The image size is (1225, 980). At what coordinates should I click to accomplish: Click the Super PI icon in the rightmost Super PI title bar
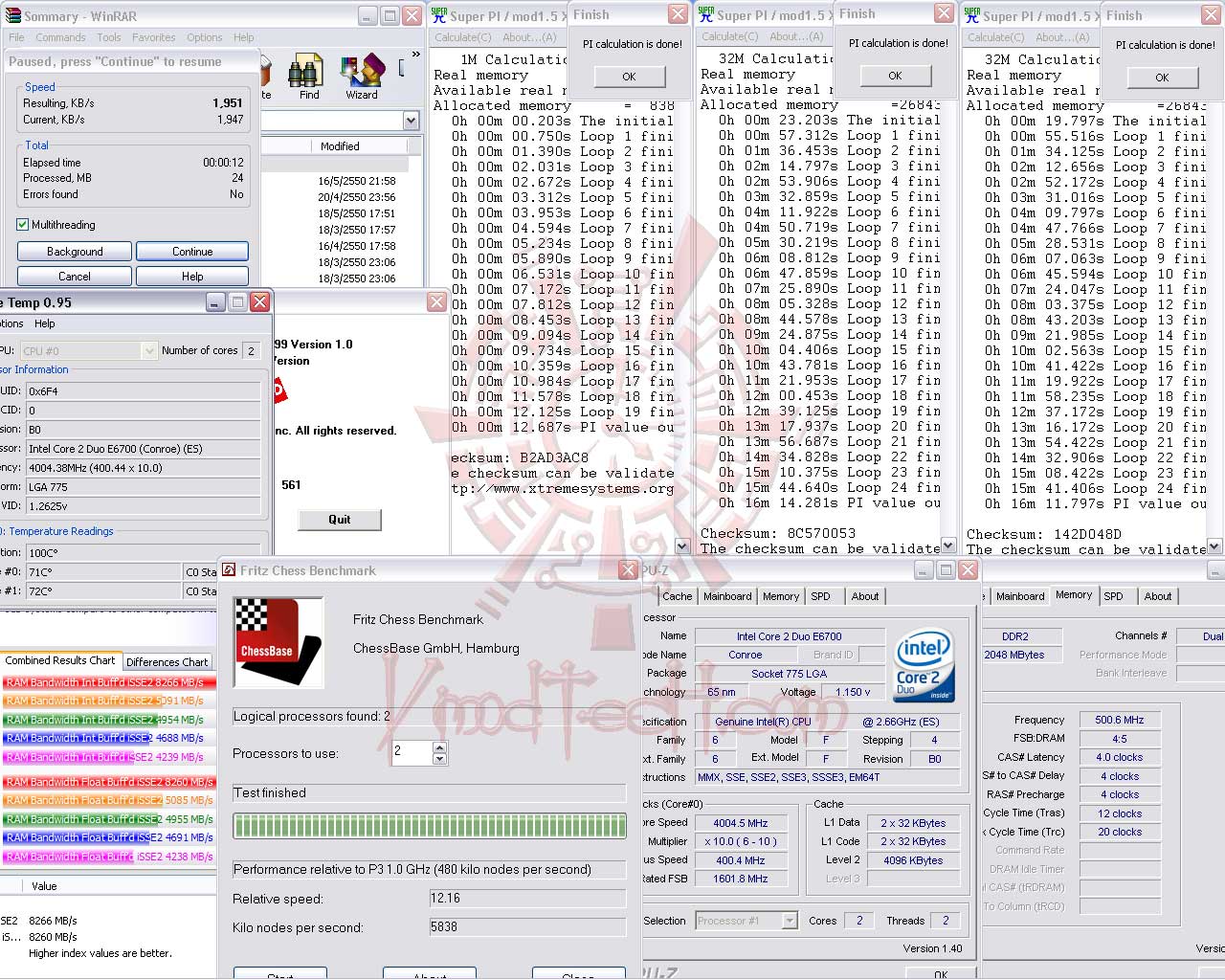click(972, 15)
